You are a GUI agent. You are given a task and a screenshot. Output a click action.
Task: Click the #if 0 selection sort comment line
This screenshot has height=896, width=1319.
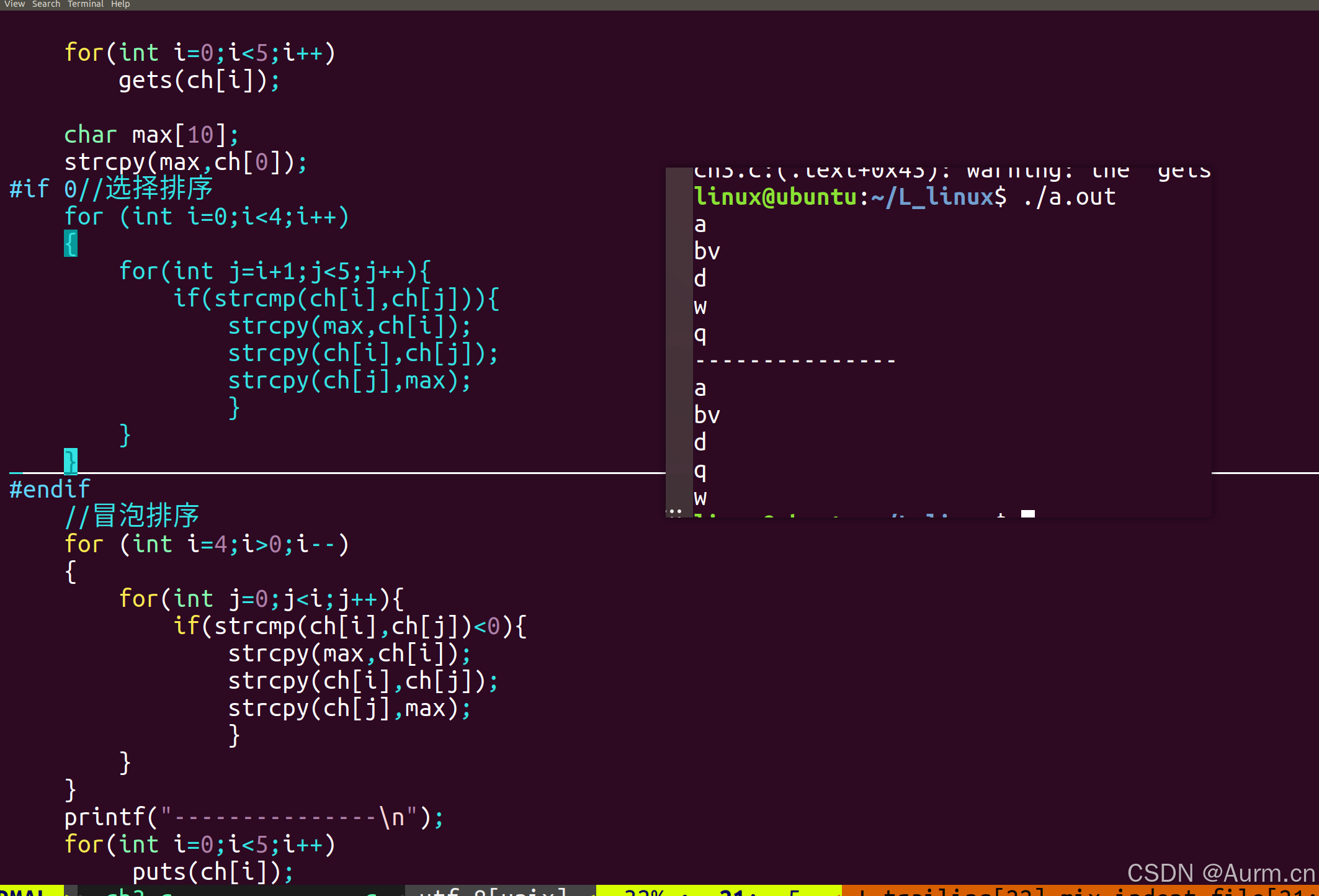[x=112, y=188]
